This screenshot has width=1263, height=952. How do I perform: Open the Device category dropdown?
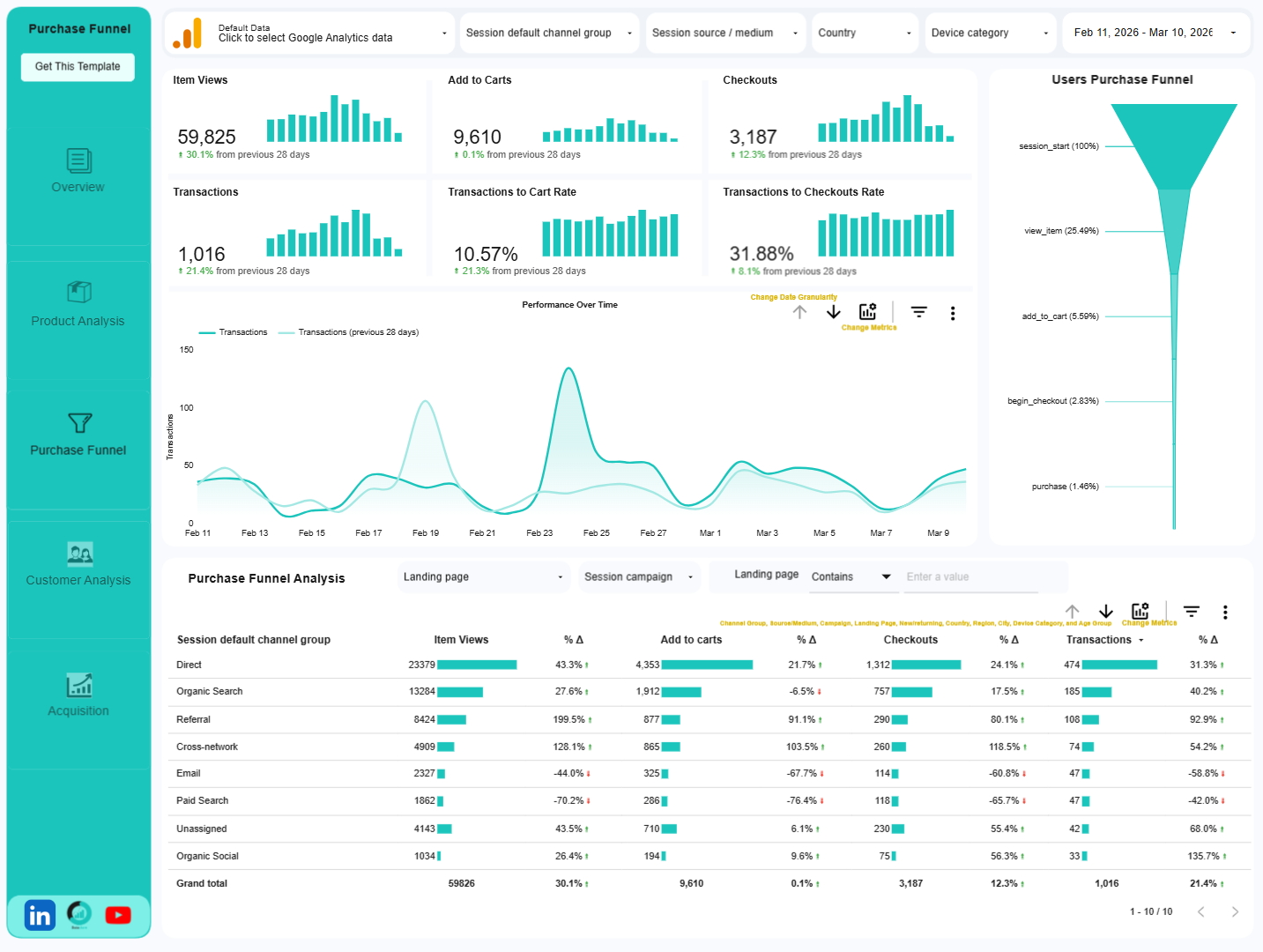click(x=990, y=32)
